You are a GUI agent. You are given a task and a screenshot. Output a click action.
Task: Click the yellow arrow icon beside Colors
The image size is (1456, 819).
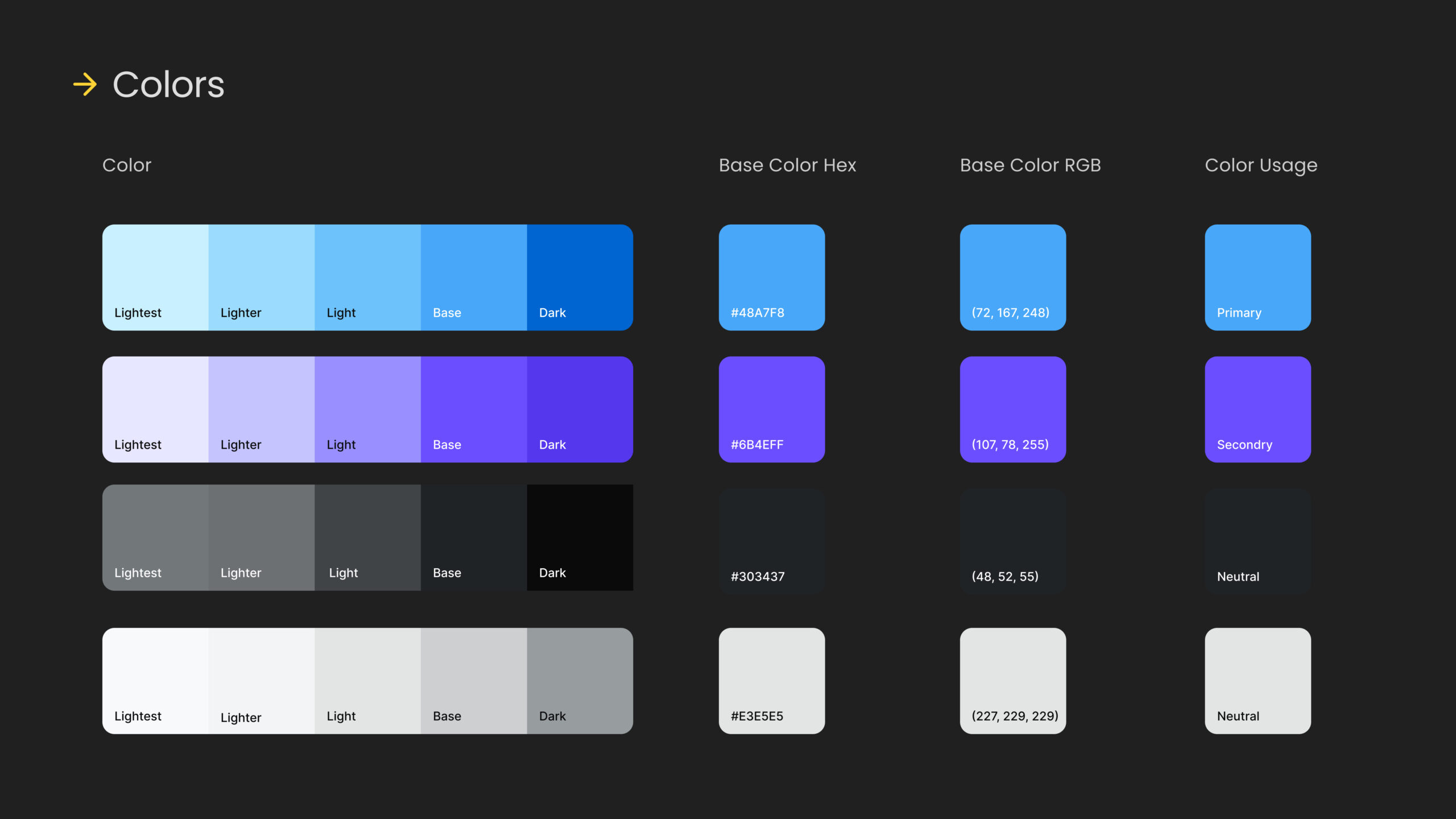click(85, 84)
